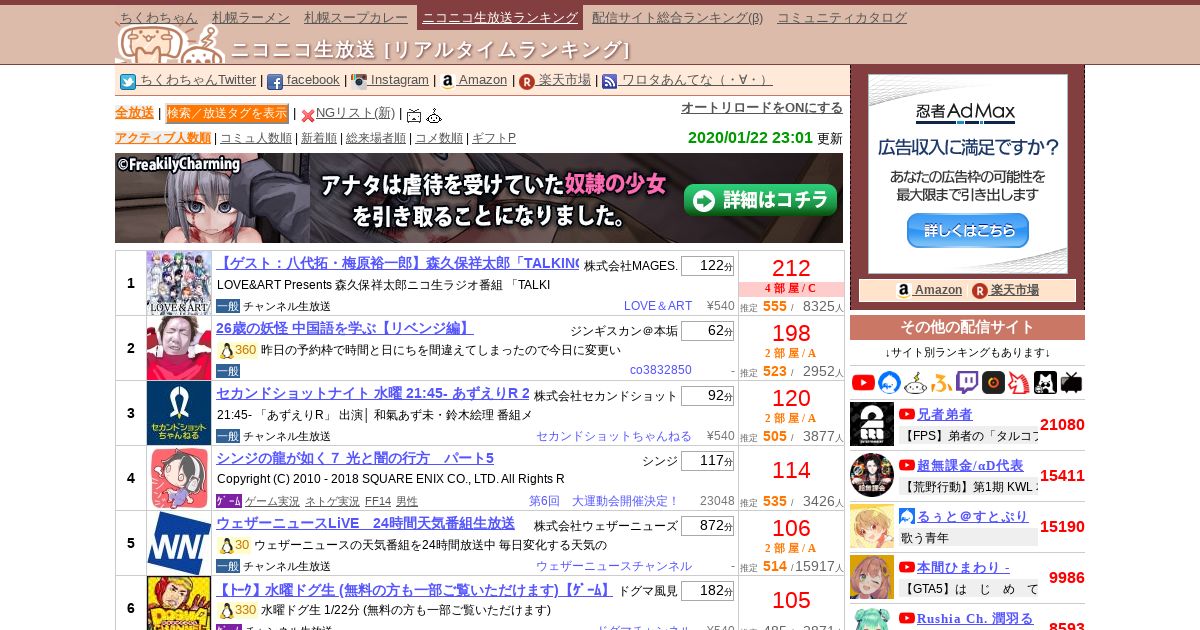Open NGリスト(新) link
Viewport: 1200px width, 630px height.
point(355,113)
